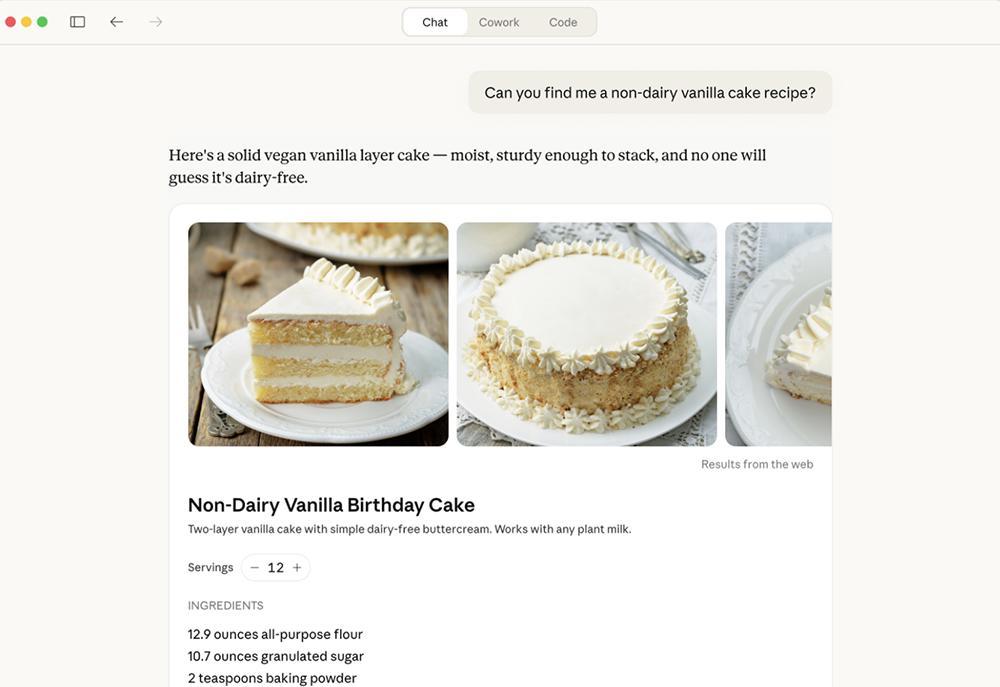This screenshot has height=687, width=1000.
Task: Toggle the sidebar panel icon
Action: coord(77,22)
